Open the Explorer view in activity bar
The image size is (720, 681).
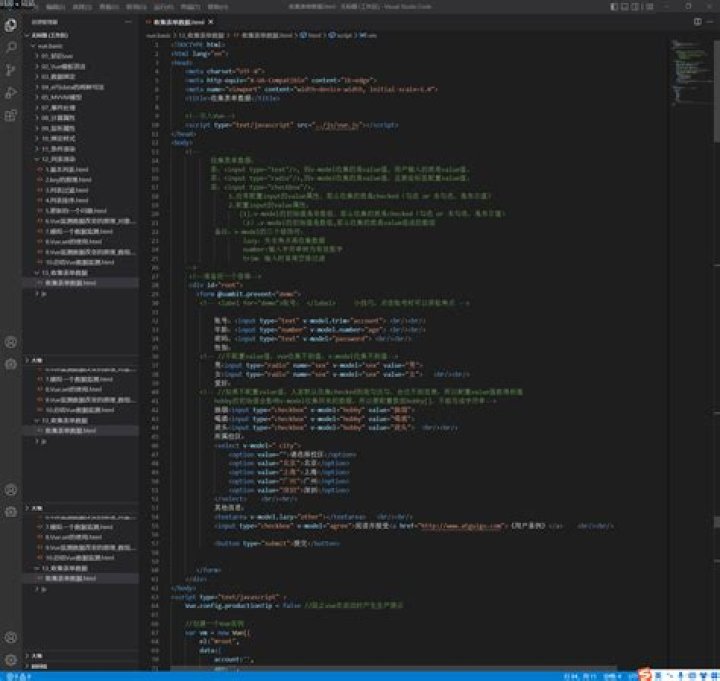click(11, 25)
